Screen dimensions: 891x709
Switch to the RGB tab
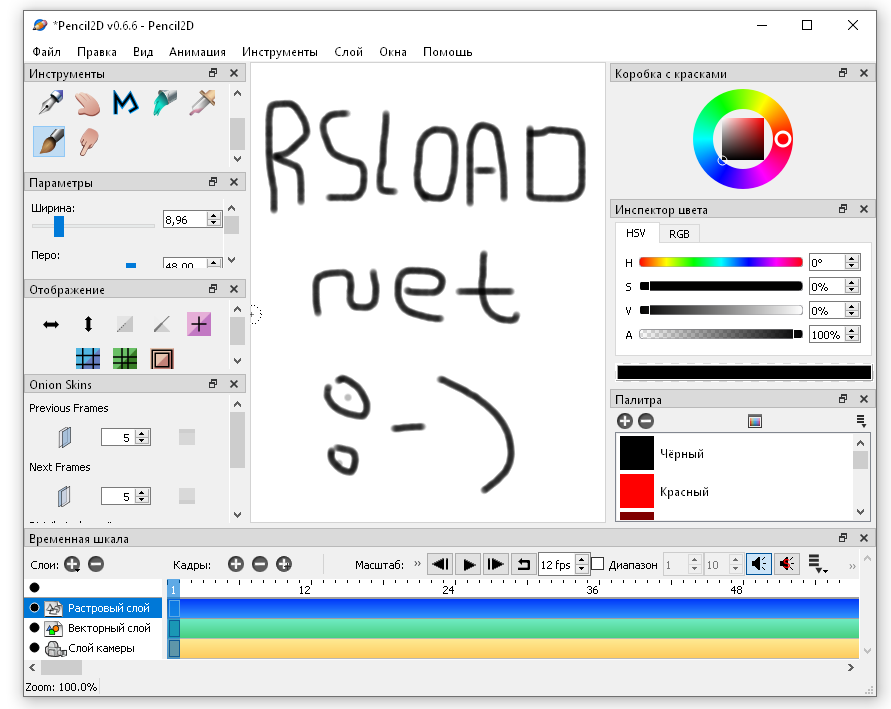click(679, 233)
